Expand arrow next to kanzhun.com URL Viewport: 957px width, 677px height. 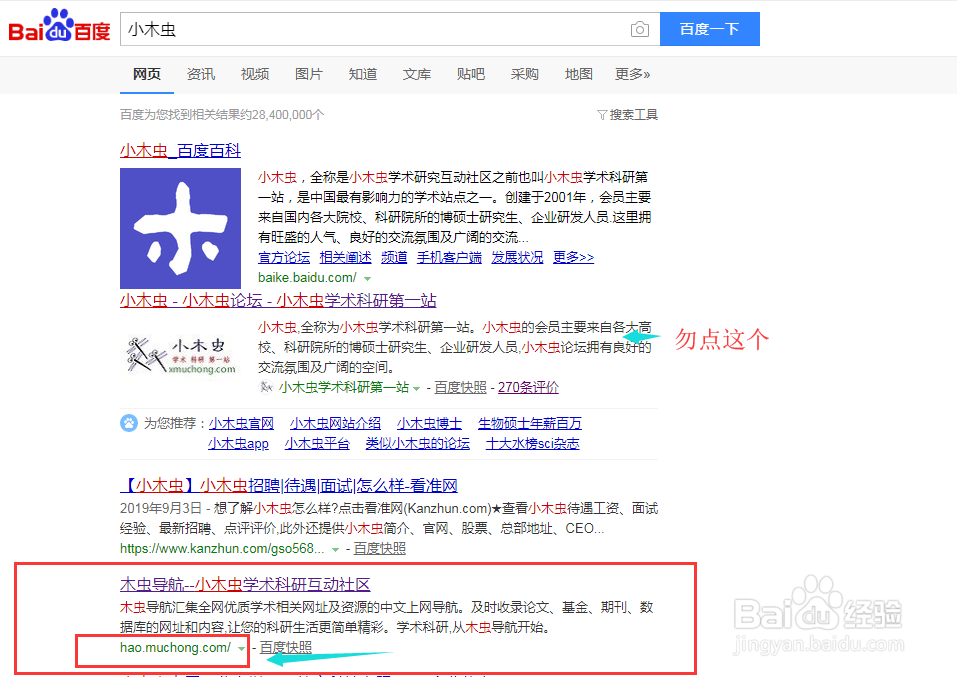(335, 549)
